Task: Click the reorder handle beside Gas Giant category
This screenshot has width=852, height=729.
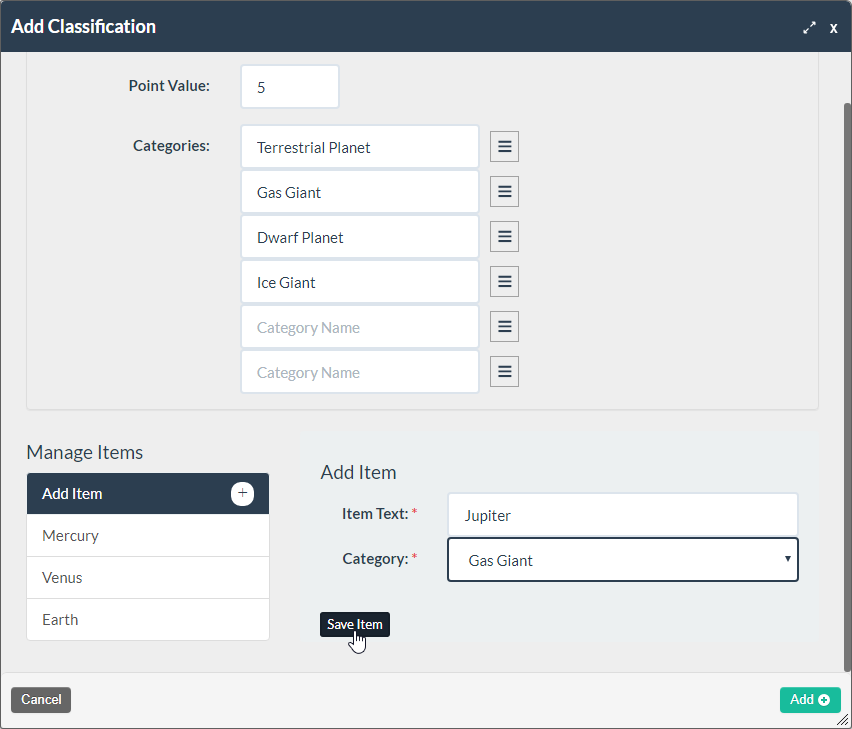Action: (x=504, y=192)
